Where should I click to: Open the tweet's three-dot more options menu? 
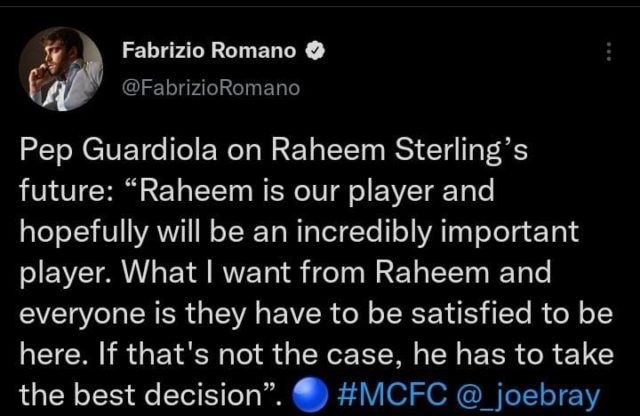(x=609, y=51)
